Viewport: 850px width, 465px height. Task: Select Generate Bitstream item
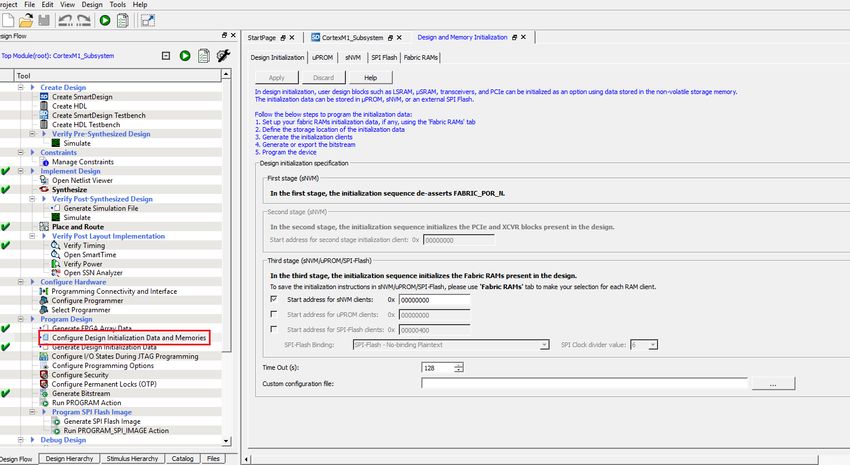point(81,393)
